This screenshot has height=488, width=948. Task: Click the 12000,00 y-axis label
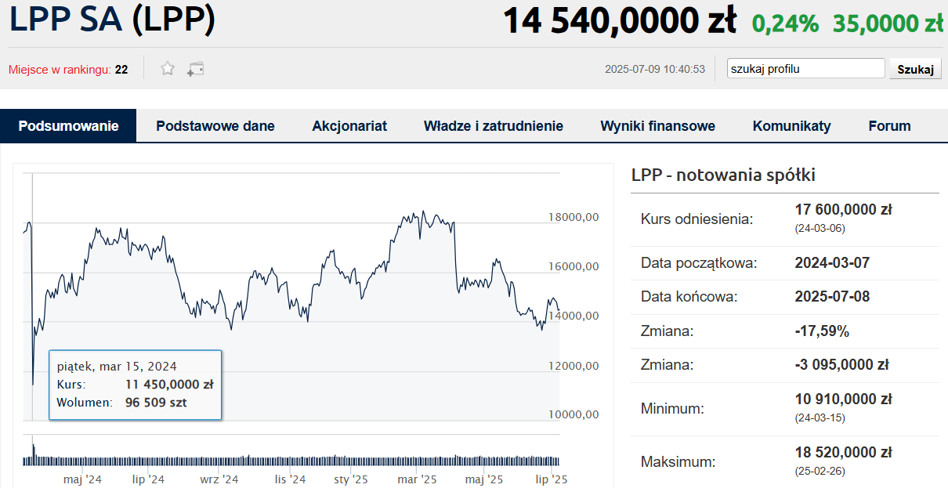coord(574,365)
